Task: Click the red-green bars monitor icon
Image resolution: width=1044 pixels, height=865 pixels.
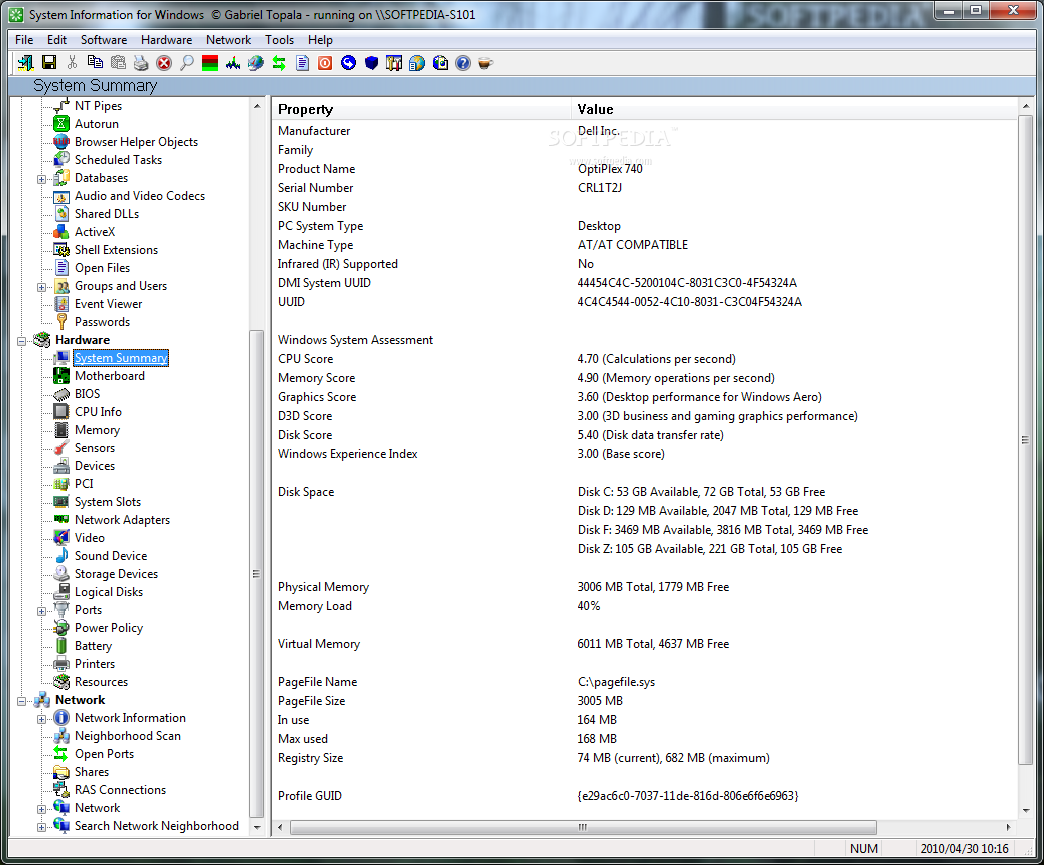Action: coord(210,63)
